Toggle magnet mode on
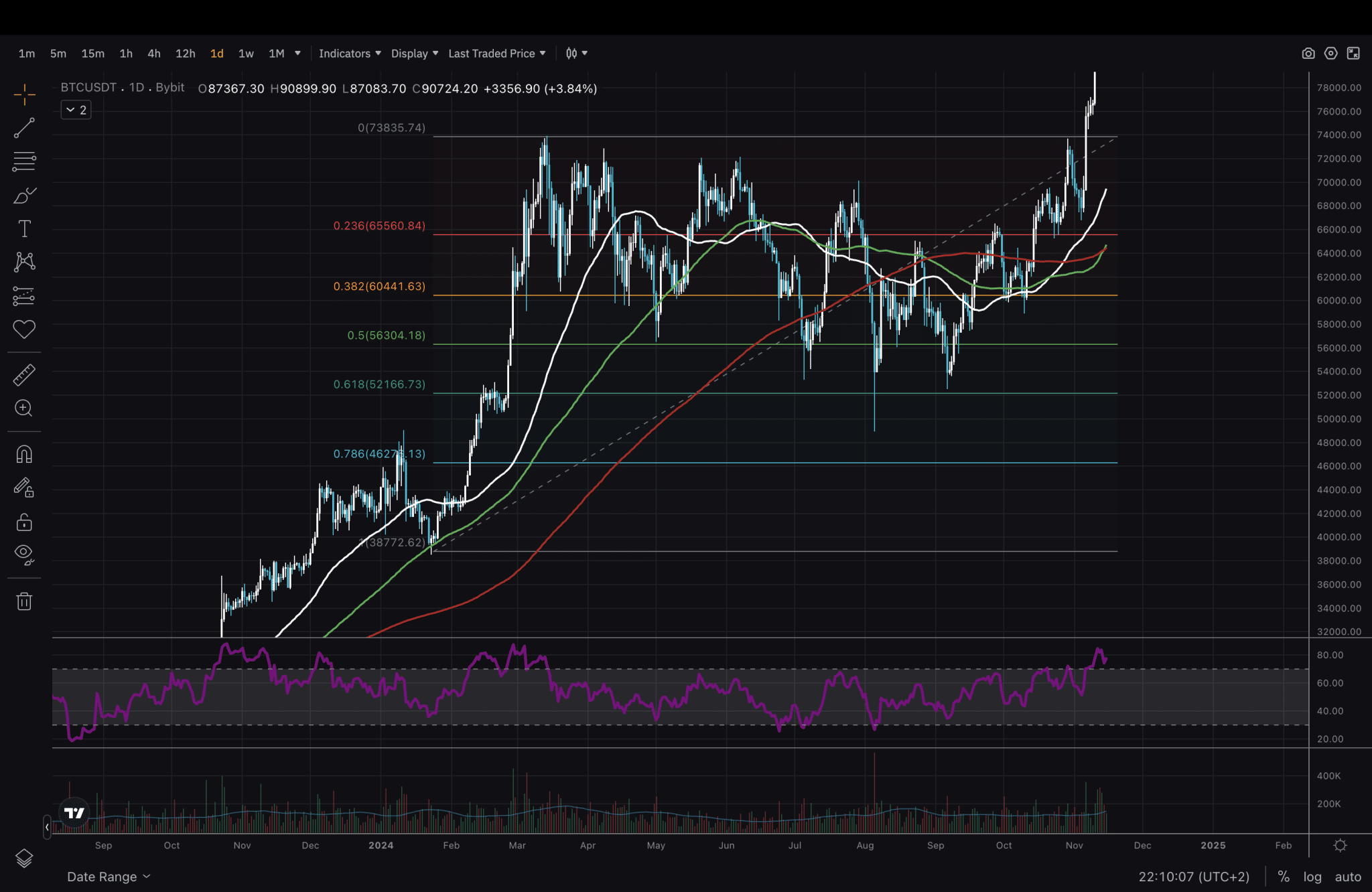 tap(24, 455)
